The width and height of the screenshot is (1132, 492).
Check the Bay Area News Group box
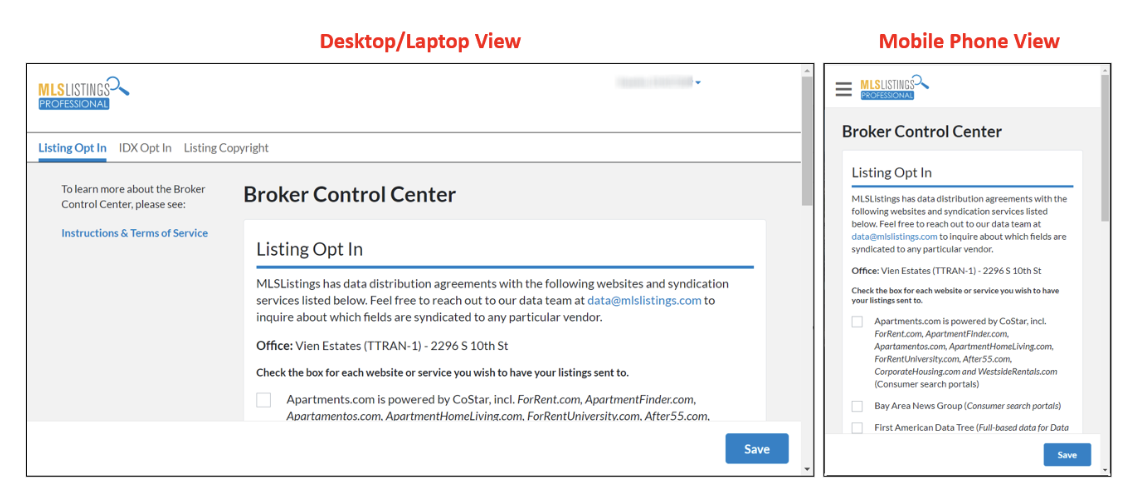857,406
